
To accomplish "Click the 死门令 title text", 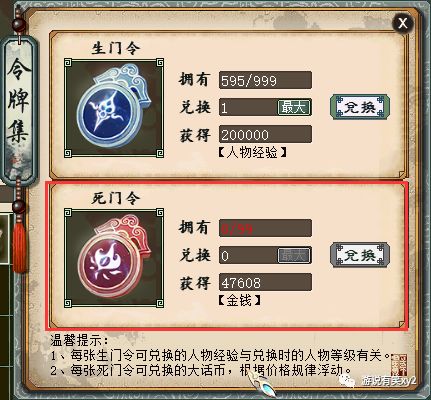I will 115,198.
